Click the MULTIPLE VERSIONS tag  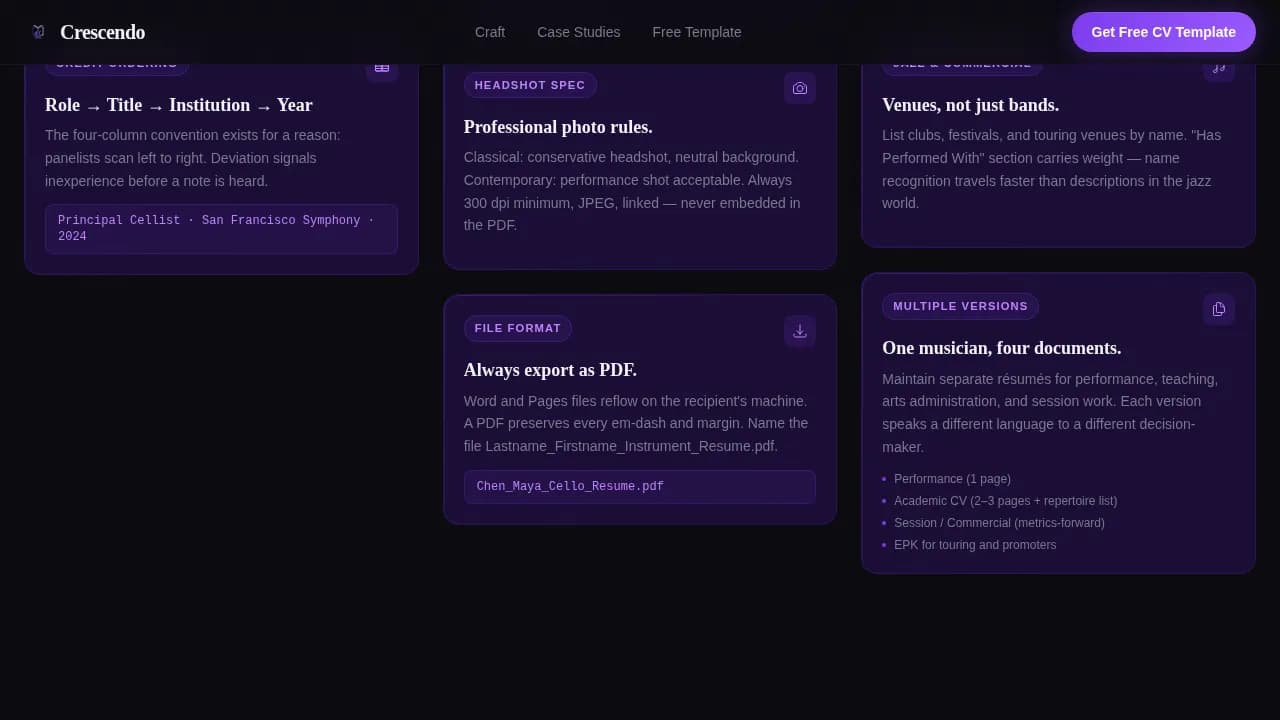point(960,306)
